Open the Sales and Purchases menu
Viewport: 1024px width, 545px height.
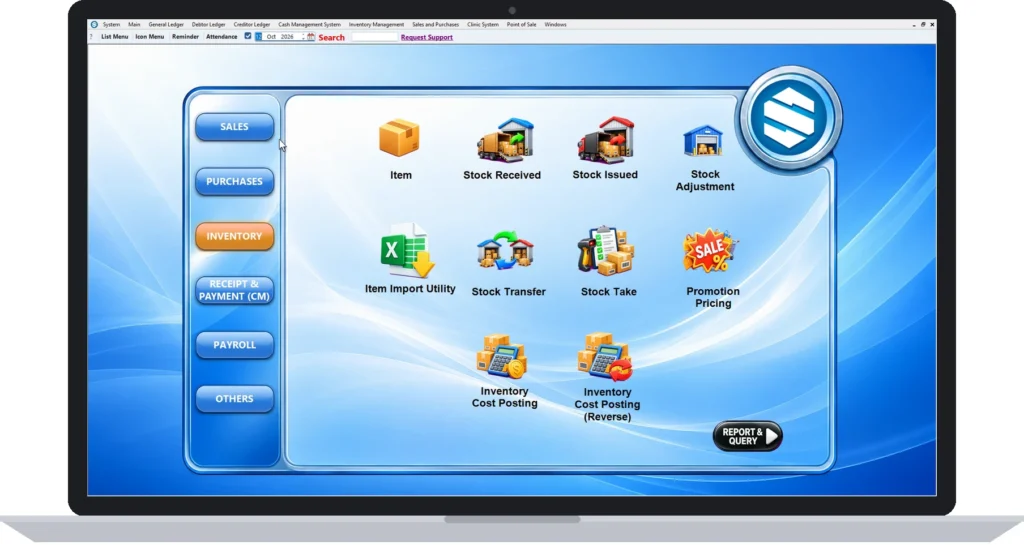point(436,25)
